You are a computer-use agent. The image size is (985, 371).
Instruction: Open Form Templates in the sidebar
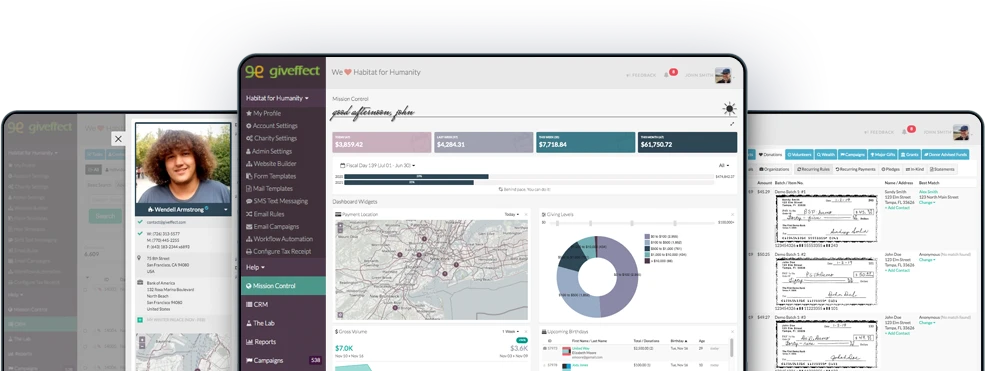pos(271,176)
